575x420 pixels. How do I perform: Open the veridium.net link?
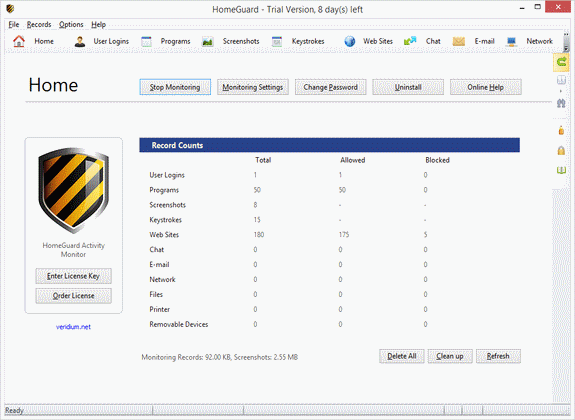click(x=73, y=327)
